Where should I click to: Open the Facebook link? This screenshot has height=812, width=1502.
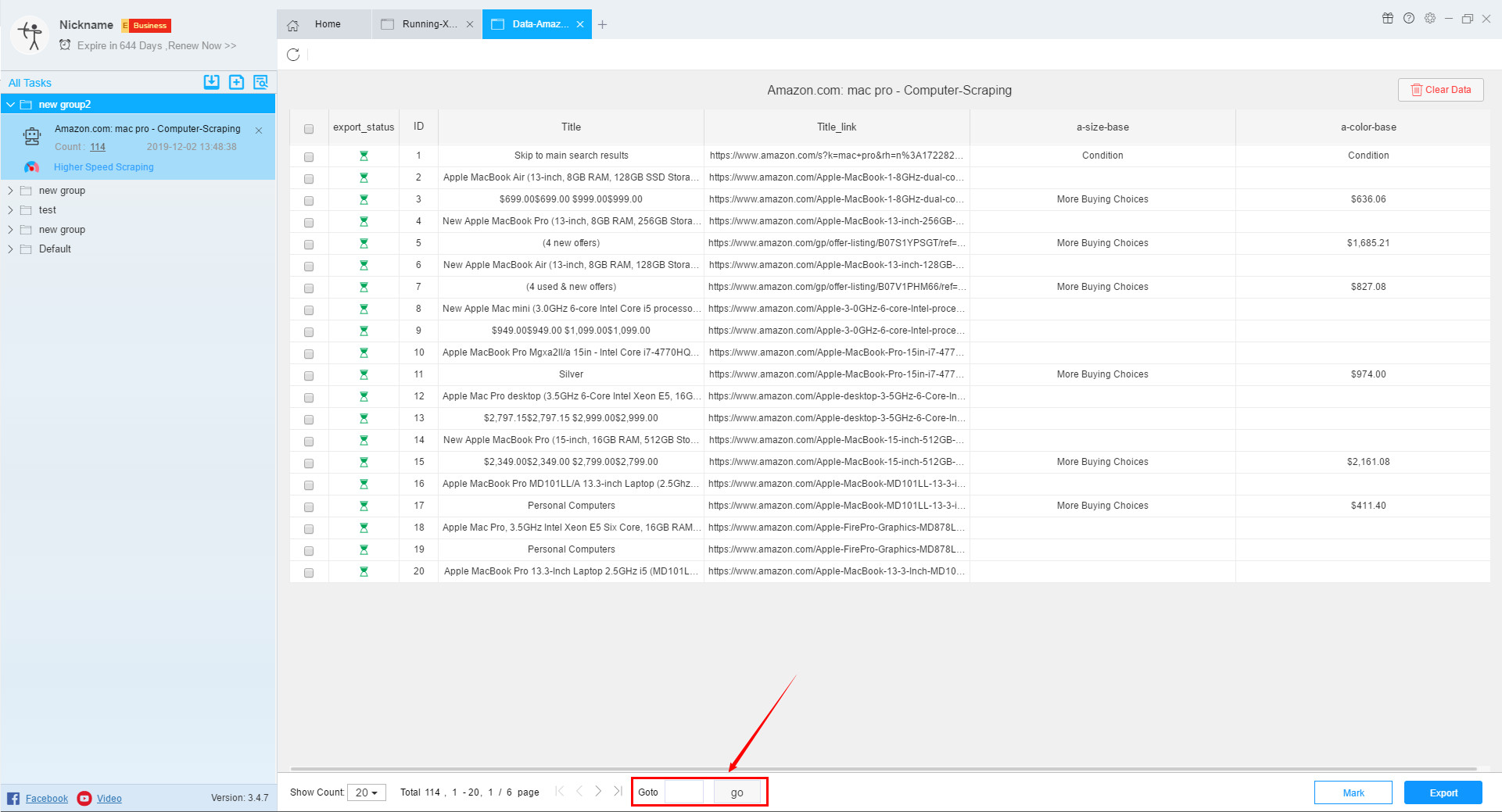pyautogui.click(x=47, y=799)
